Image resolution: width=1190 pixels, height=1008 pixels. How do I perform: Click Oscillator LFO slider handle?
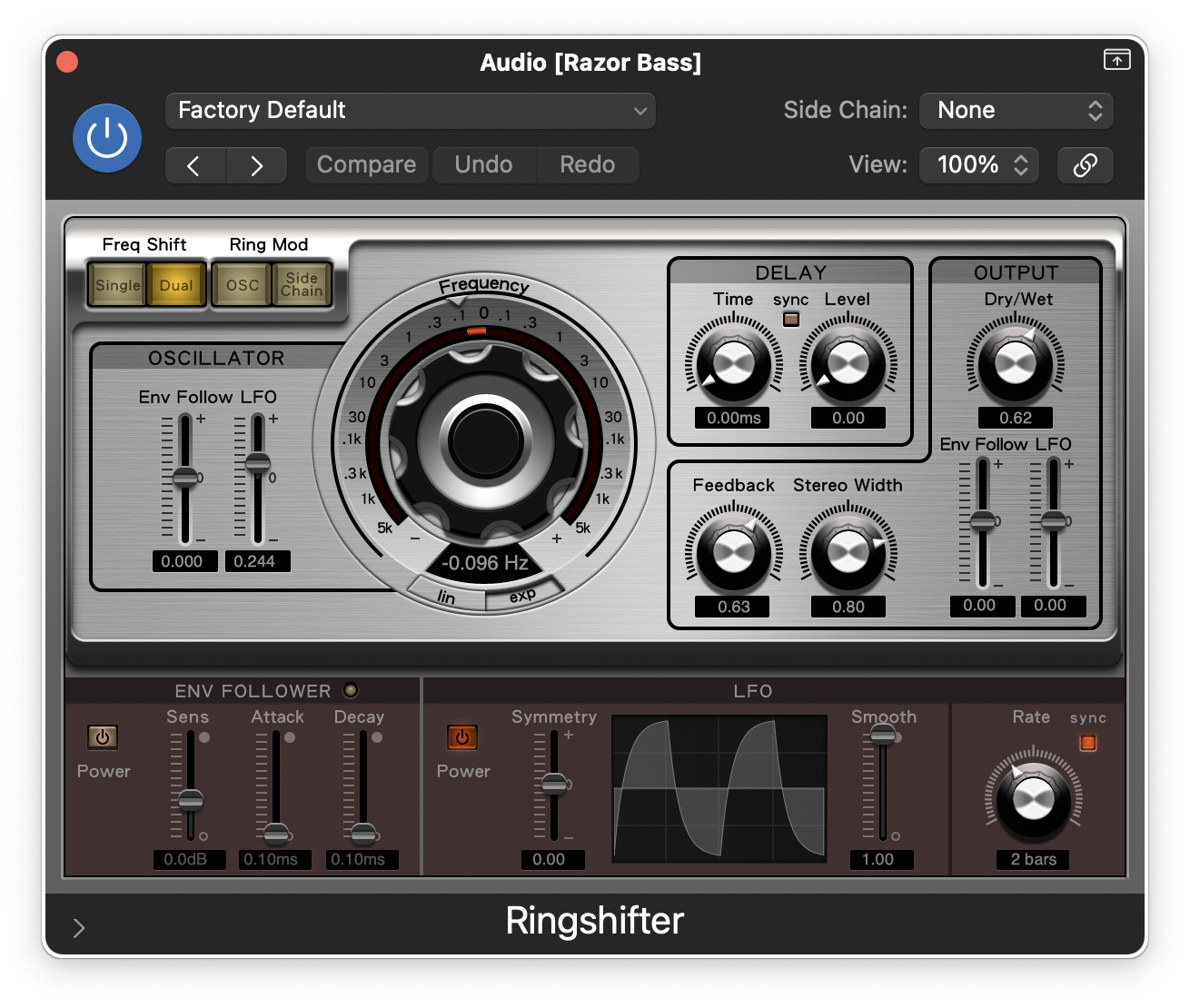258,462
